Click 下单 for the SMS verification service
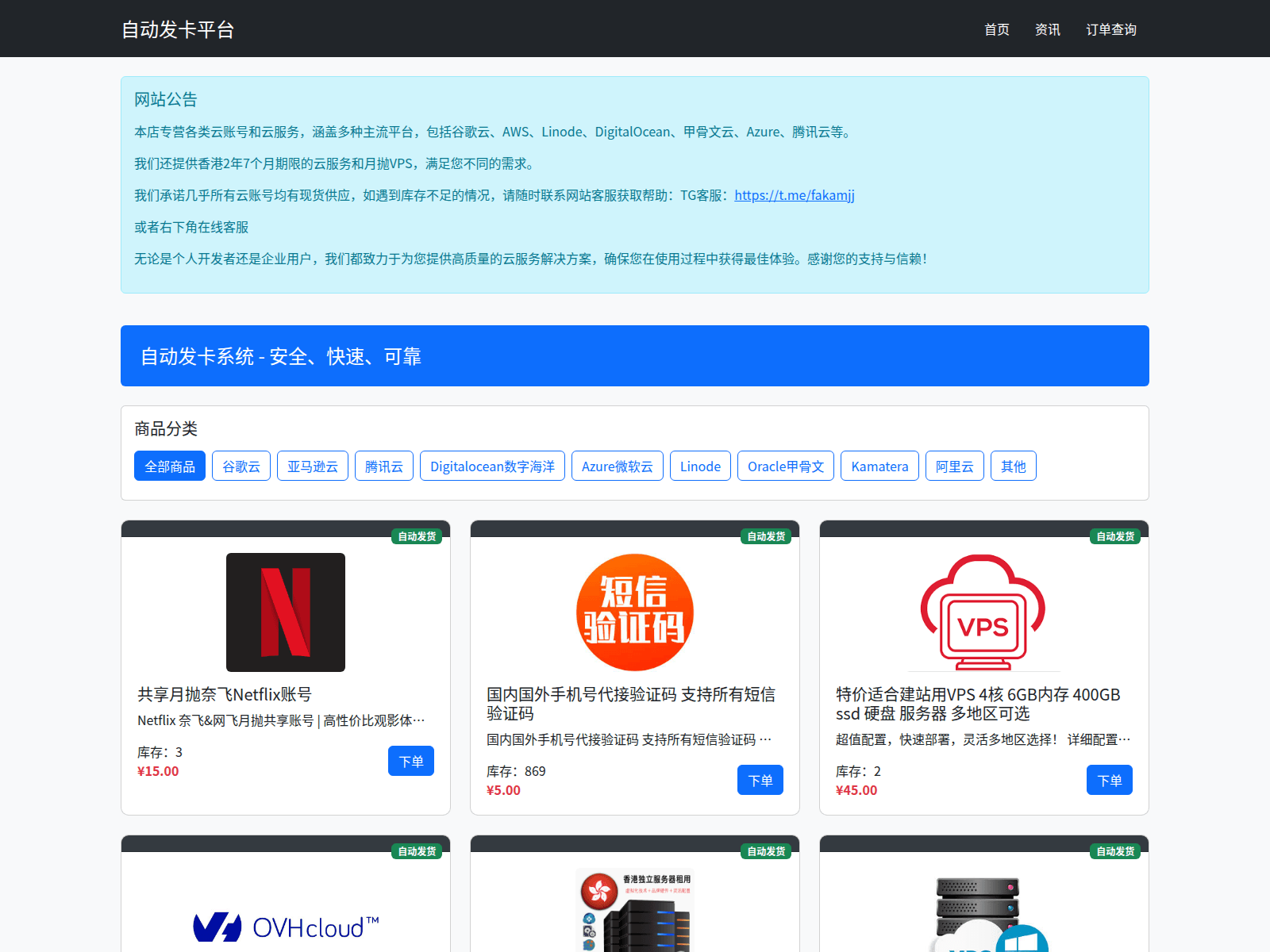This screenshot has width=1270, height=952. pyautogui.click(x=760, y=780)
